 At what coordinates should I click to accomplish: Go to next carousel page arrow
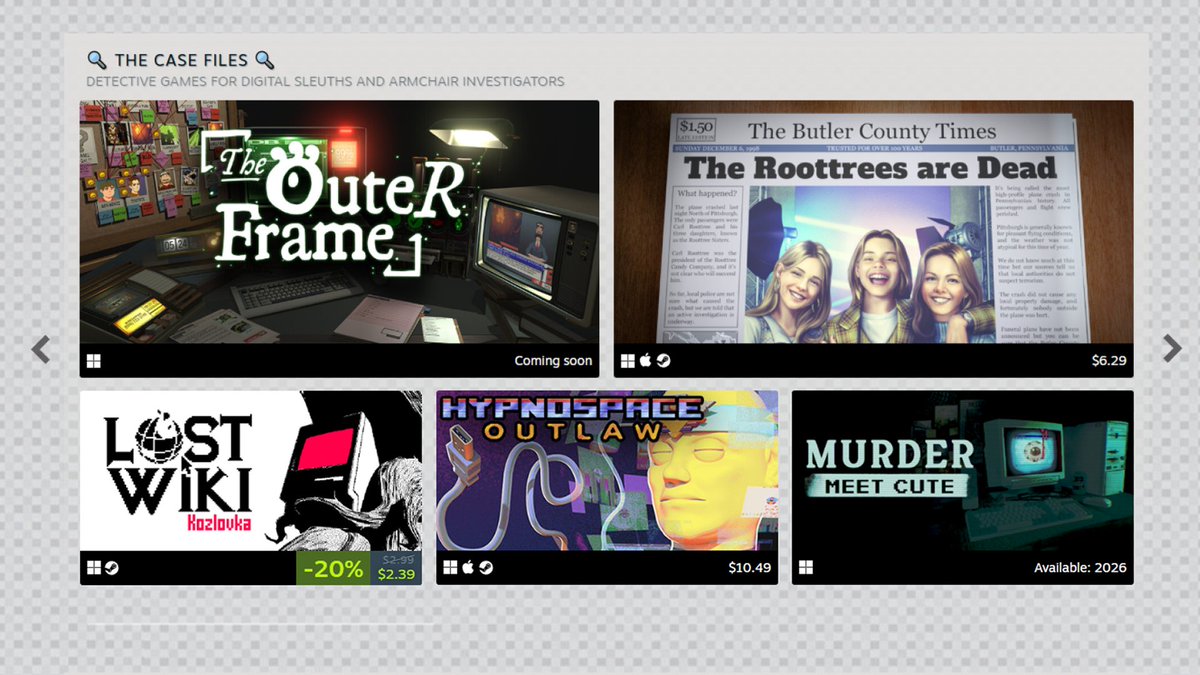tap(1172, 349)
